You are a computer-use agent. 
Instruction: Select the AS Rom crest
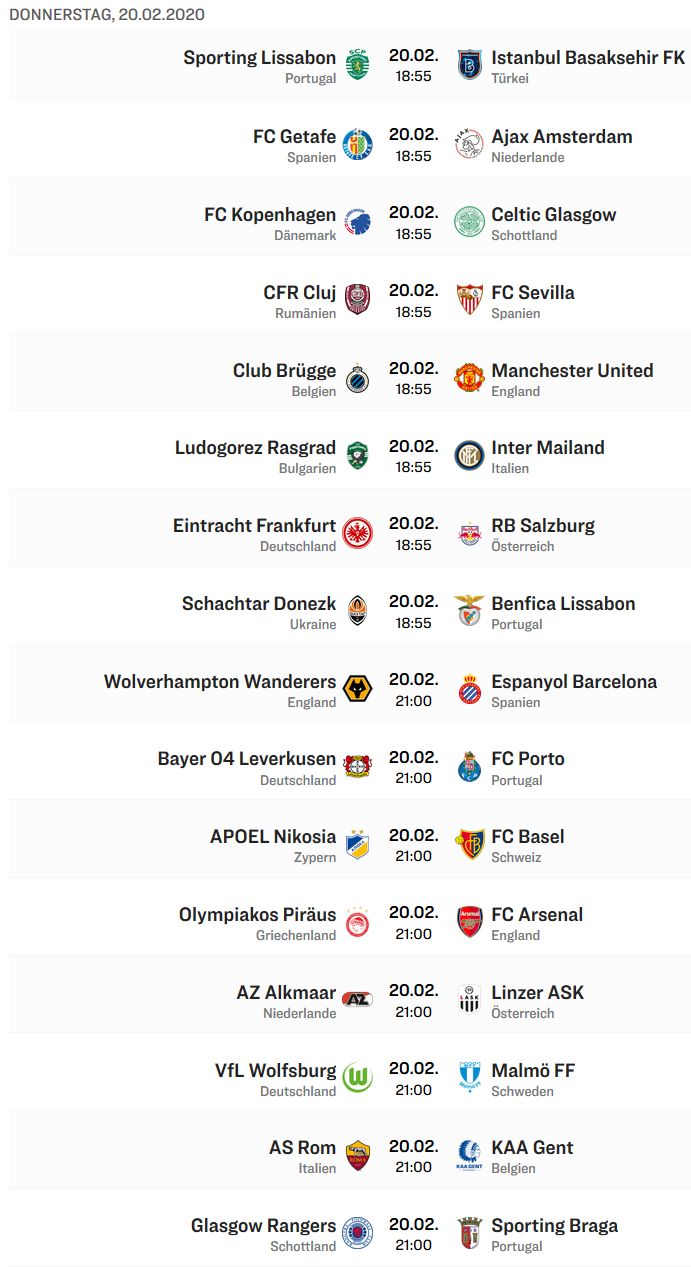tap(357, 1155)
